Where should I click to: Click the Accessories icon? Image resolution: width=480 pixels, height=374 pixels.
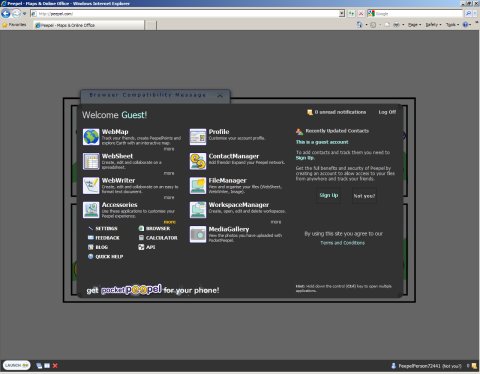click(x=91, y=210)
